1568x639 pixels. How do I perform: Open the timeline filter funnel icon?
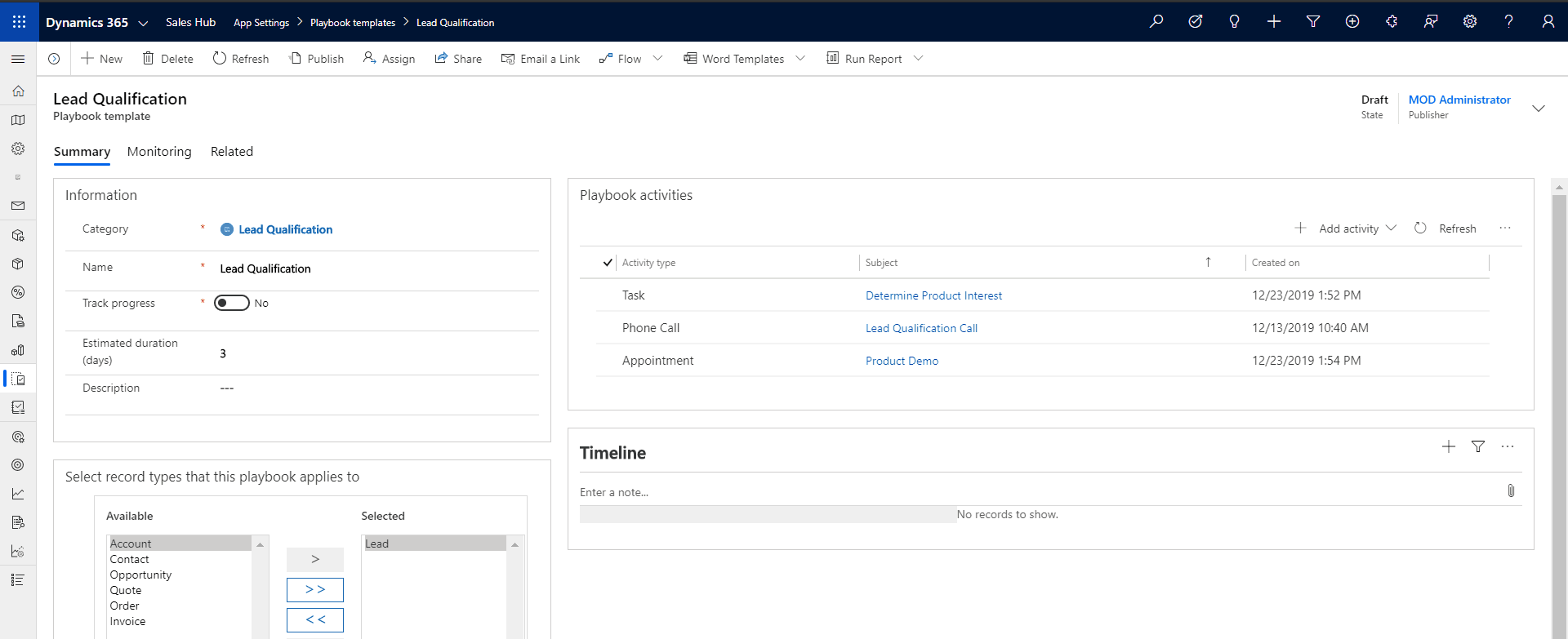coord(1478,446)
